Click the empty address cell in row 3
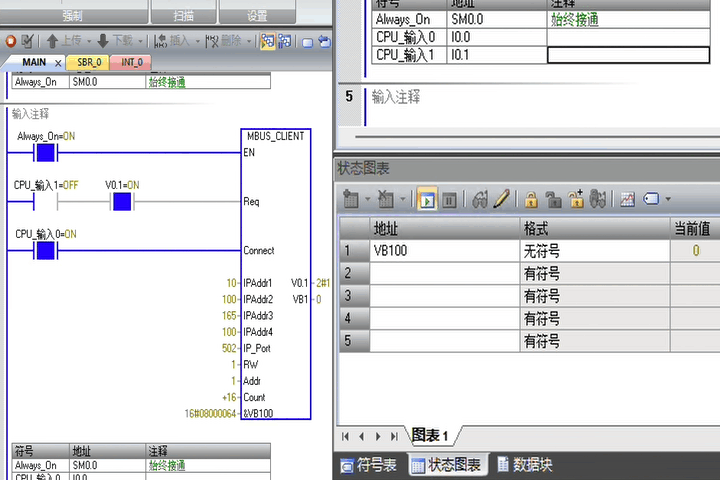Image resolution: width=720 pixels, height=480 pixels. point(445,296)
